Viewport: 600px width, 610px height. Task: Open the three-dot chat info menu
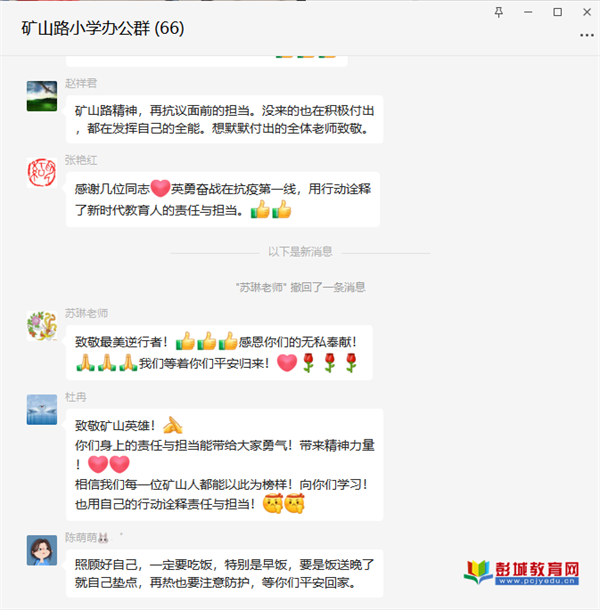tap(587, 35)
